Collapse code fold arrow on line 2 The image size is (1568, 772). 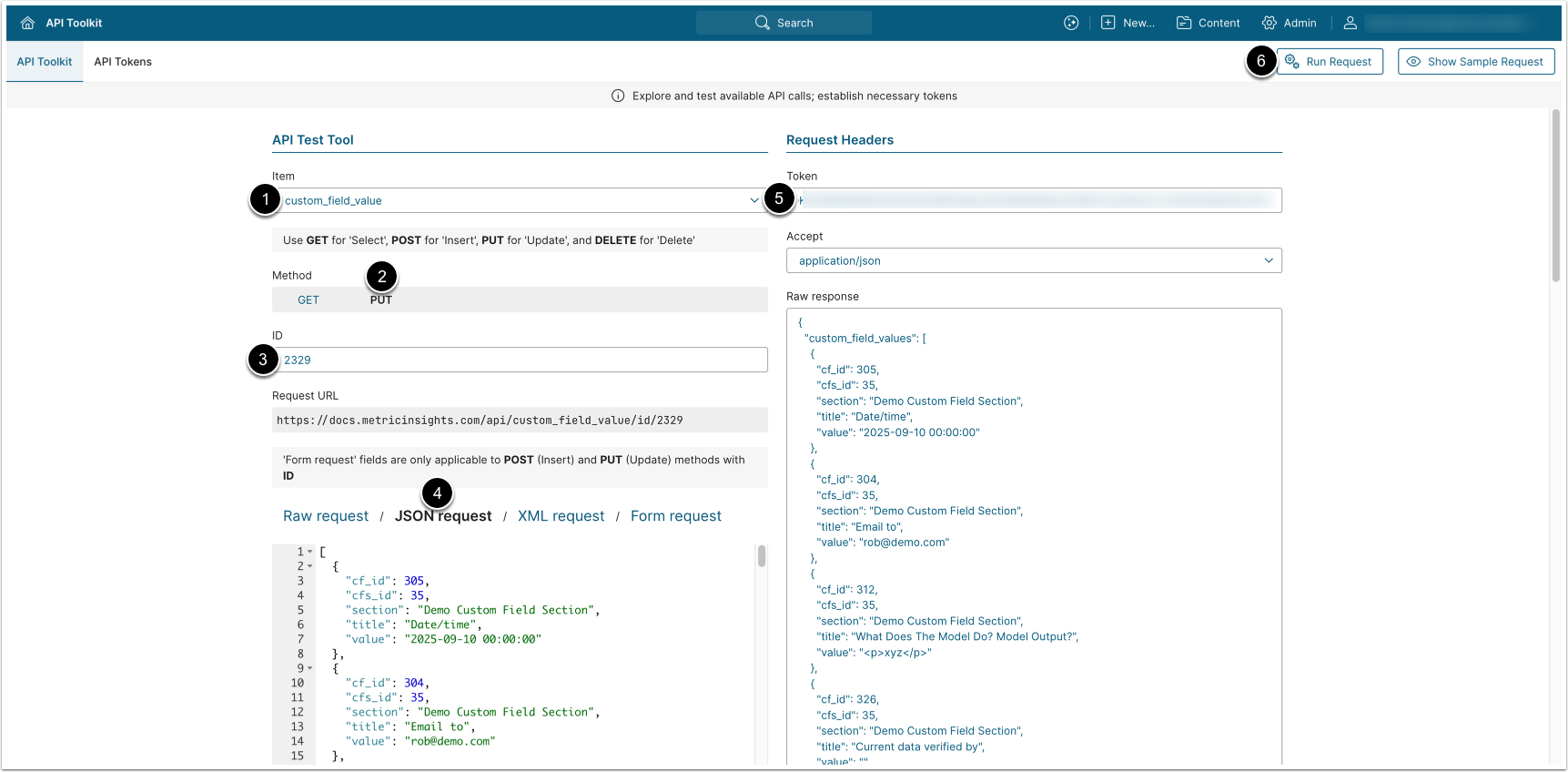pos(310,566)
